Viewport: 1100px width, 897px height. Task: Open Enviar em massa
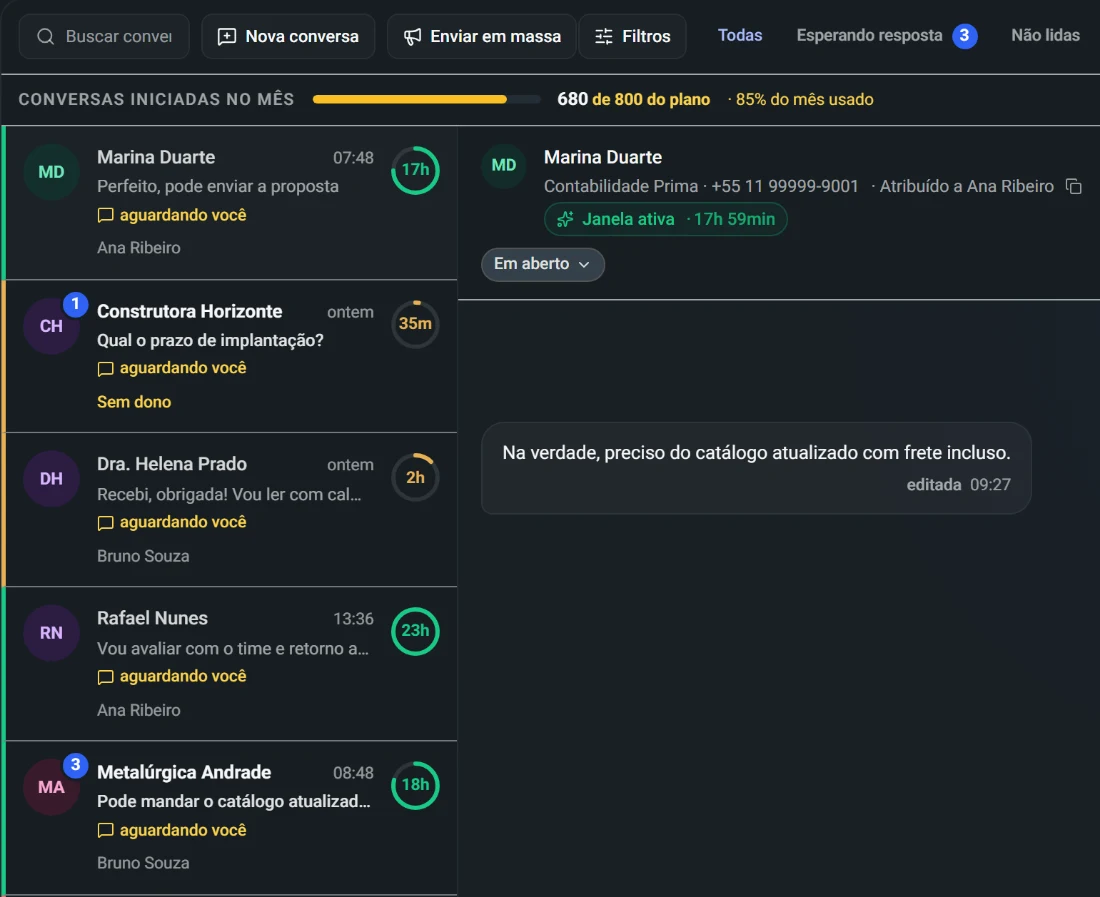click(481, 36)
